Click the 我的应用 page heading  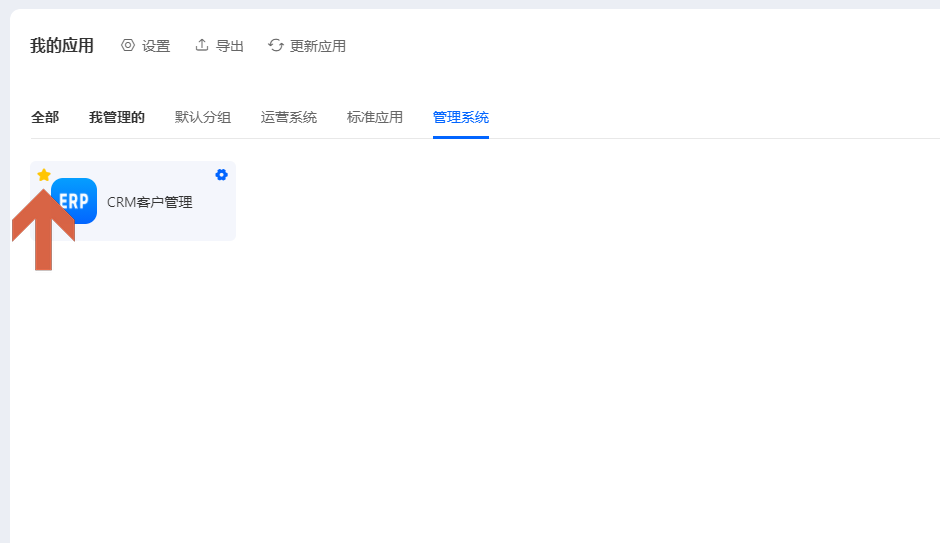pyautogui.click(x=62, y=46)
